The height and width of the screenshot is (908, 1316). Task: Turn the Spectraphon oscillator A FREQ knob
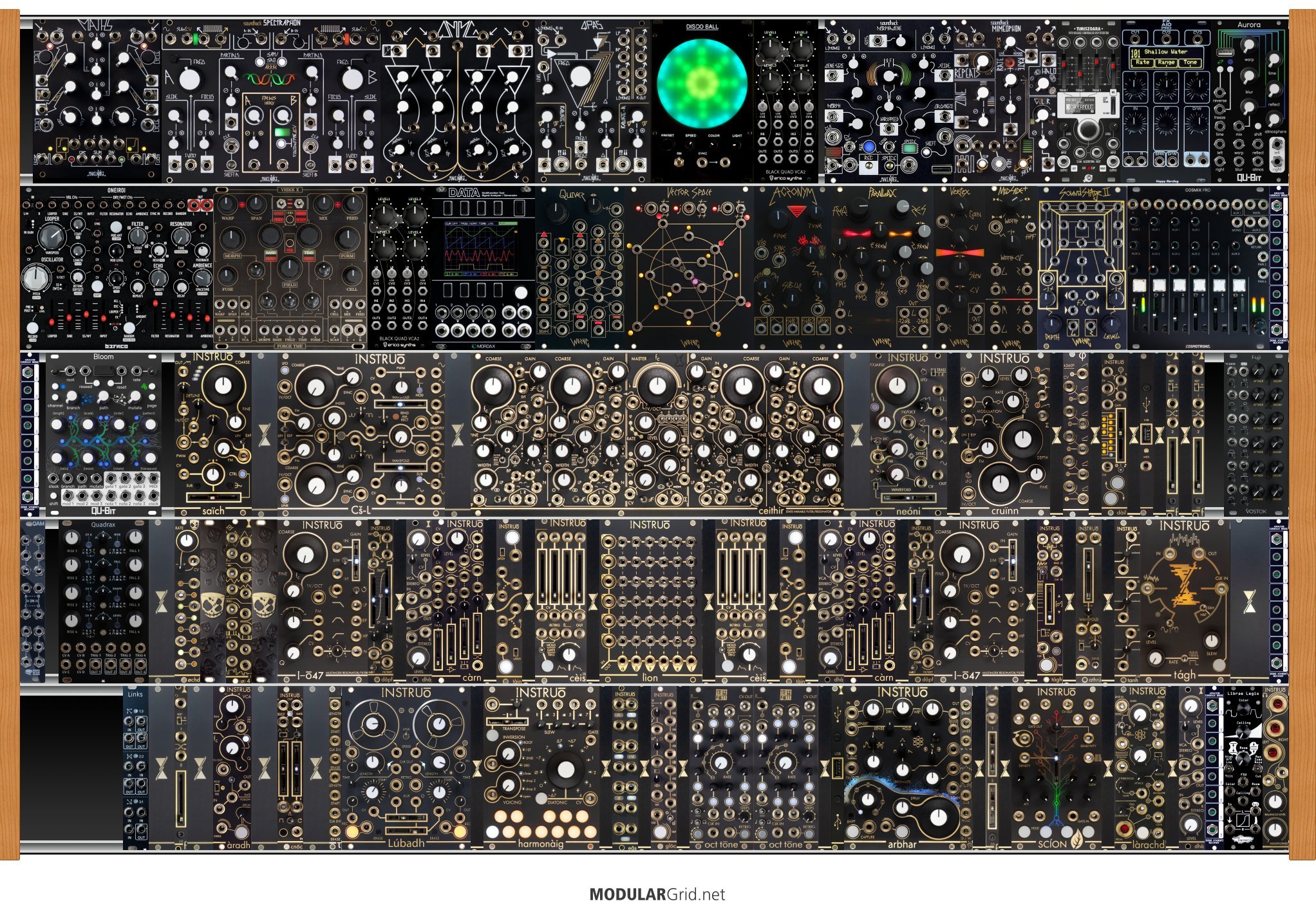coord(189,79)
